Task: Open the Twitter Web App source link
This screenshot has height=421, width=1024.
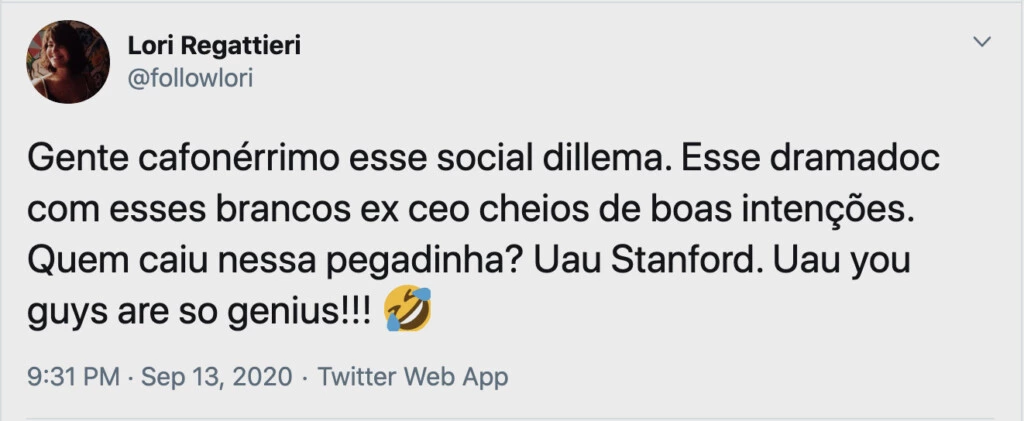Action: (413, 377)
